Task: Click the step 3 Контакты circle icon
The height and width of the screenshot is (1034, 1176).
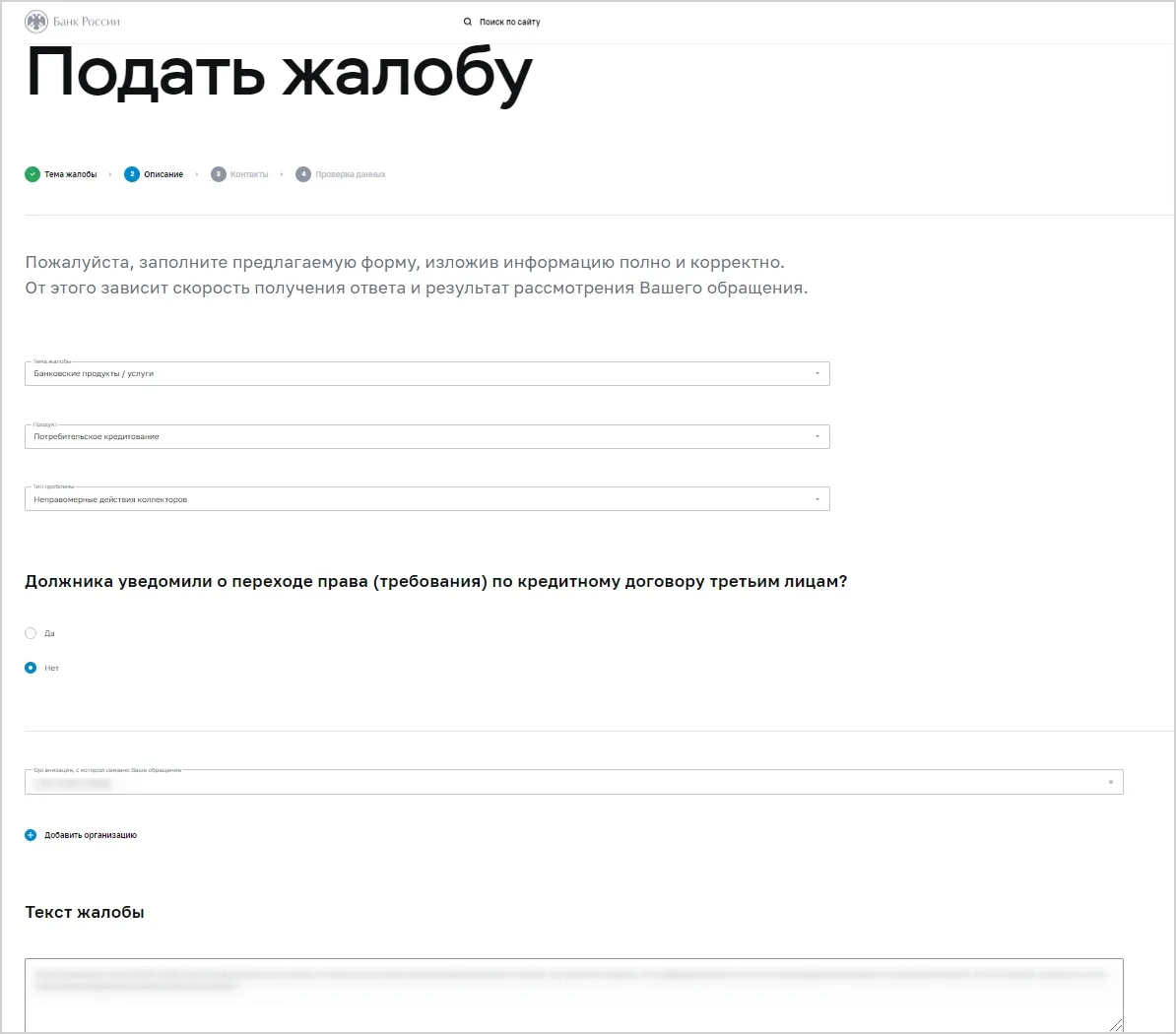Action: (219, 174)
